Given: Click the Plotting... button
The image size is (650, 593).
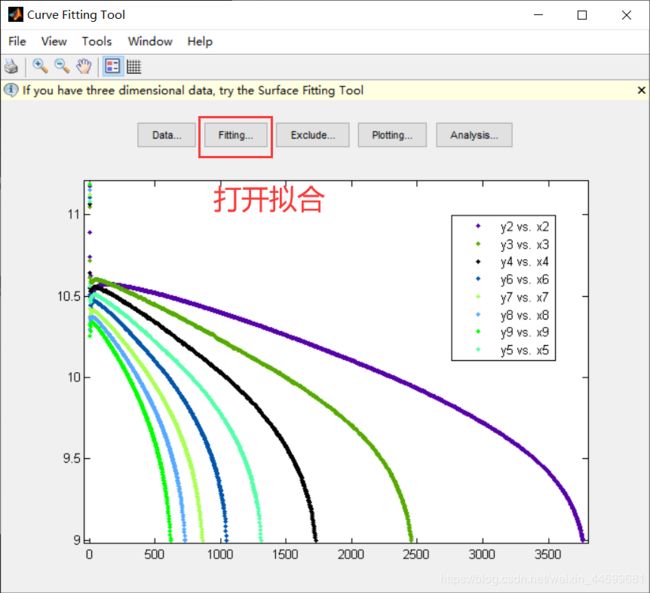Looking at the screenshot, I should (392, 135).
